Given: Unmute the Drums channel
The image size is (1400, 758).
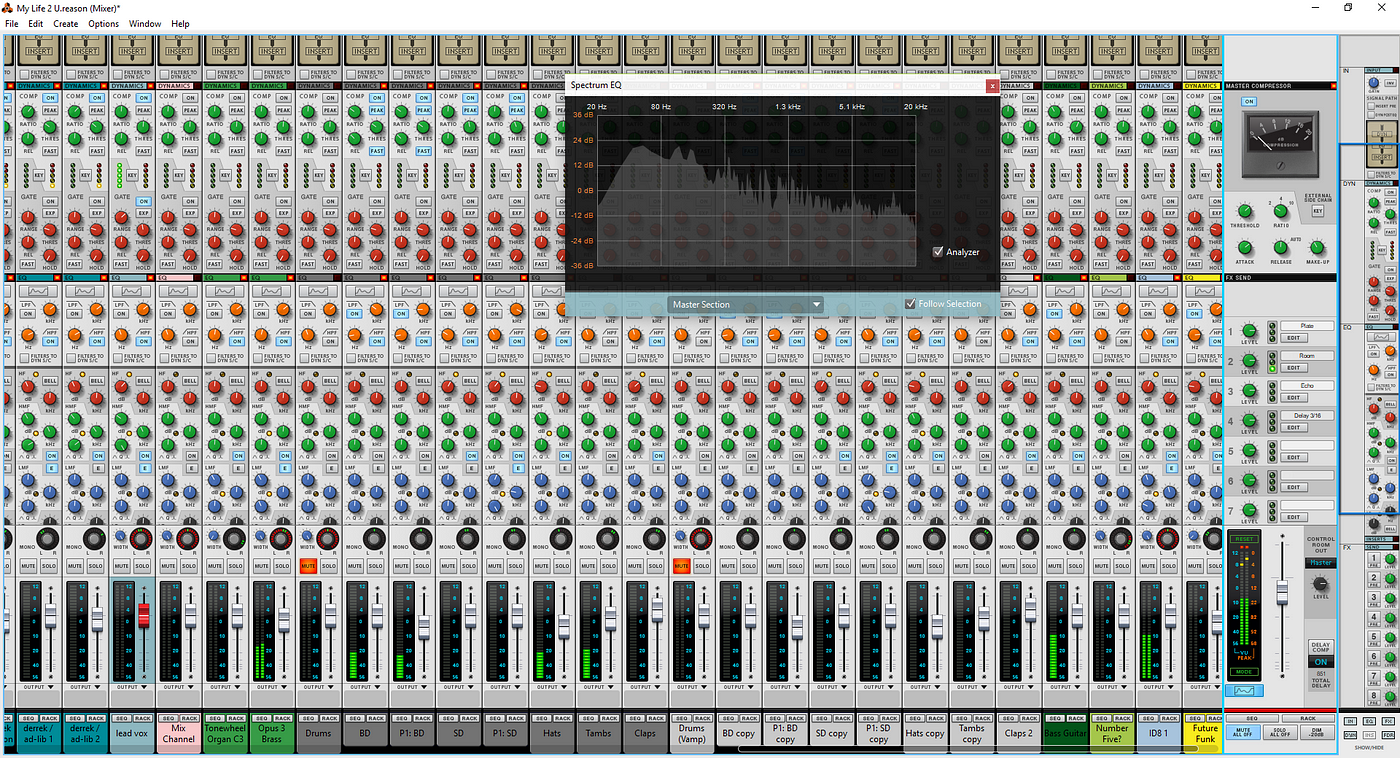Looking at the screenshot, I should (x=309, y=566).
